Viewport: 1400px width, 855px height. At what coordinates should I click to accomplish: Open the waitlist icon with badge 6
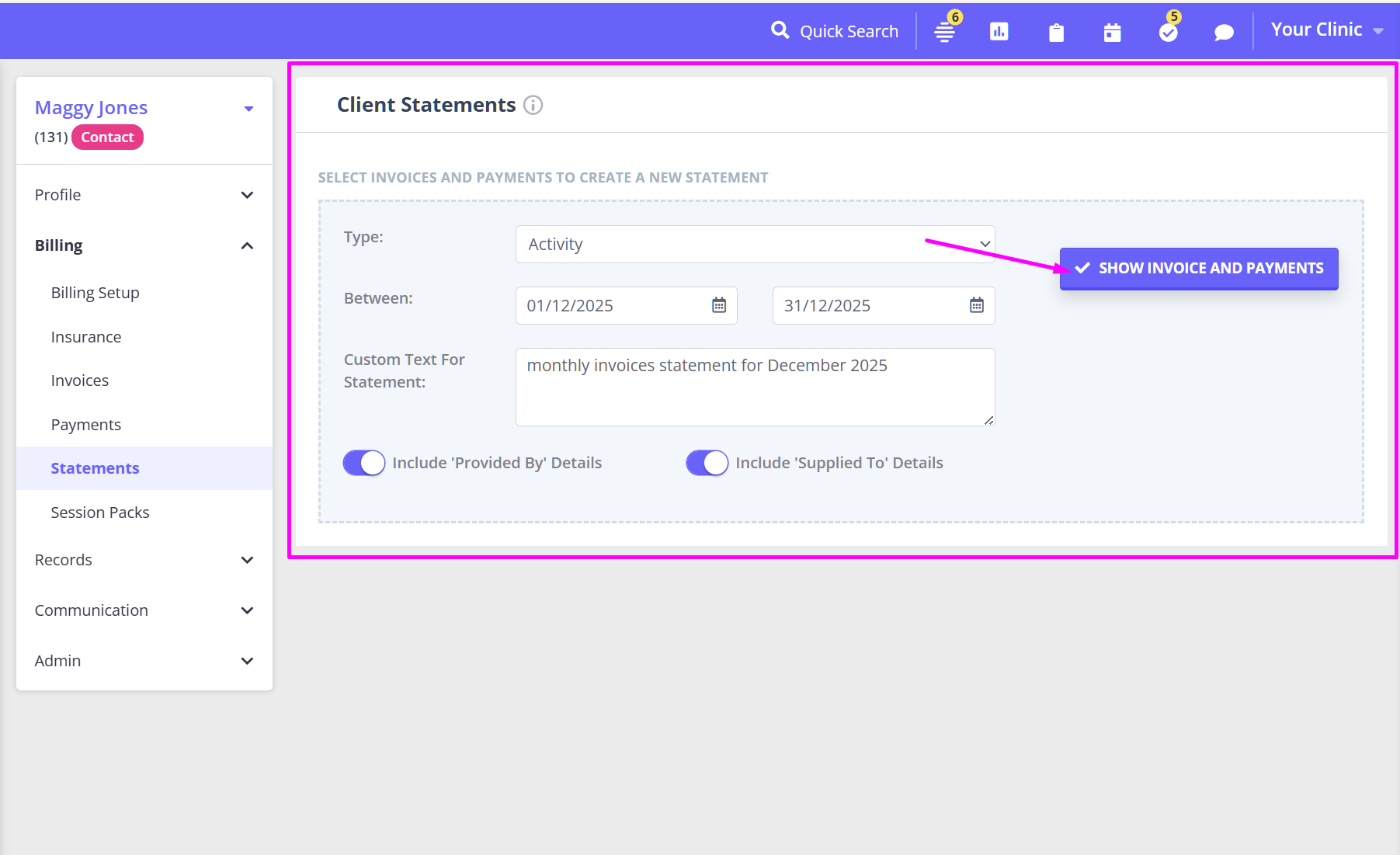coord(944,32)
